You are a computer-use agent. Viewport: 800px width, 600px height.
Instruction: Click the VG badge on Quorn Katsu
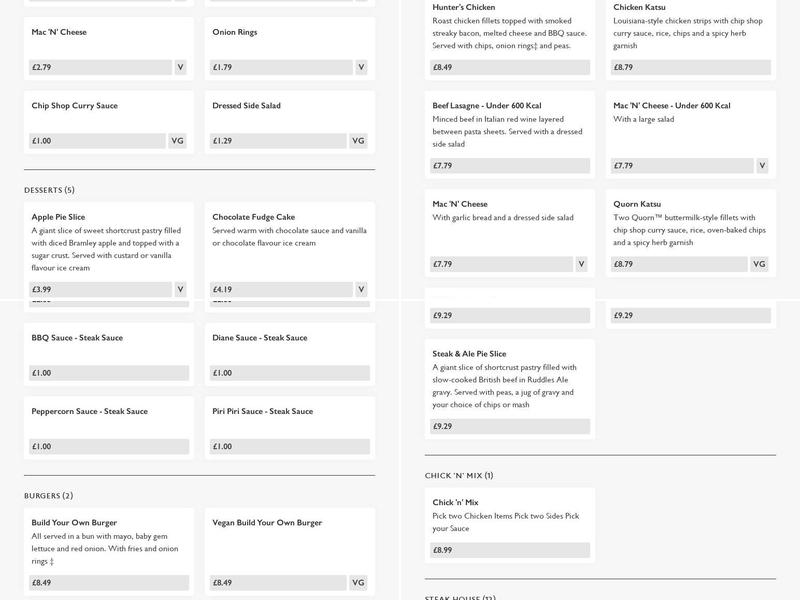(759, 264)
